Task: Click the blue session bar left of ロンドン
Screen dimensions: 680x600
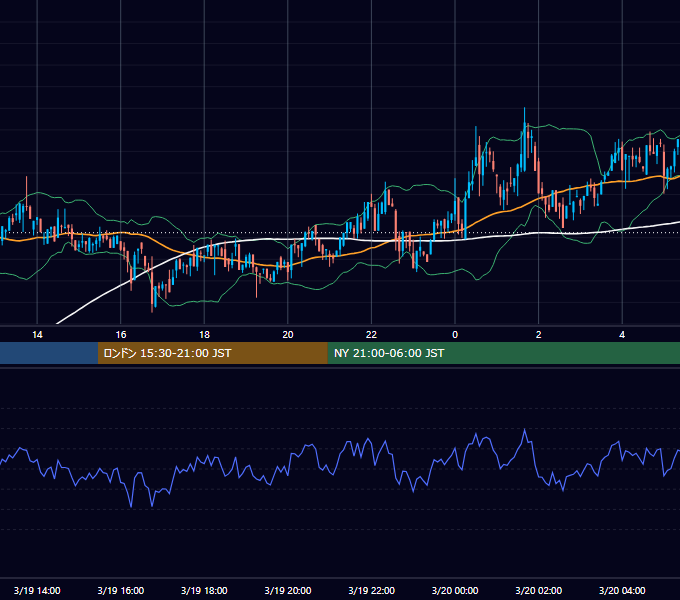Action: pyautogui.click(x=49, y=353)
